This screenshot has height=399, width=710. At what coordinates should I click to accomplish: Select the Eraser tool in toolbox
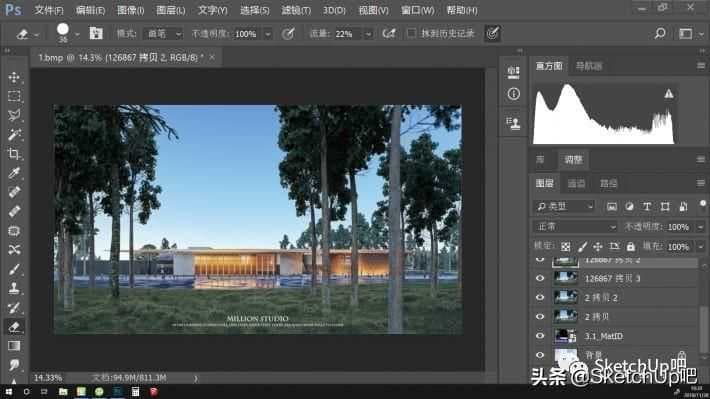(14, 327)
